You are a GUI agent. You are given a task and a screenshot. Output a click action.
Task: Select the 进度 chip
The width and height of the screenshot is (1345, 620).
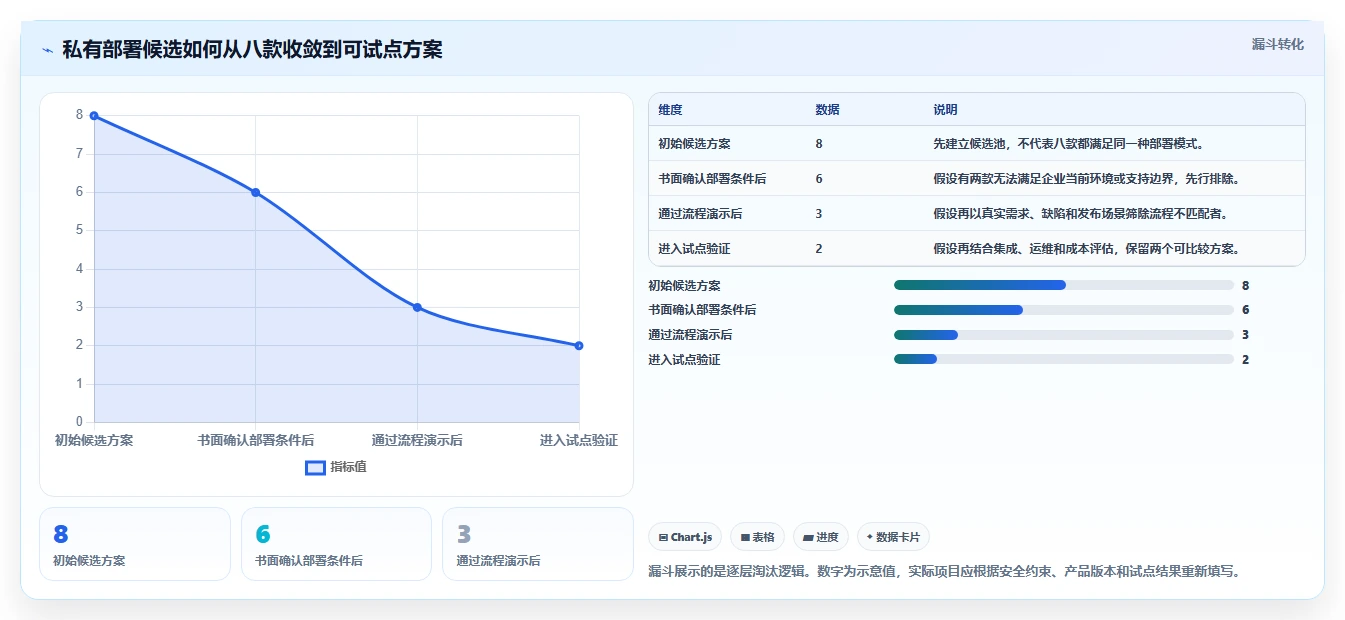click(x=821, y=537)
